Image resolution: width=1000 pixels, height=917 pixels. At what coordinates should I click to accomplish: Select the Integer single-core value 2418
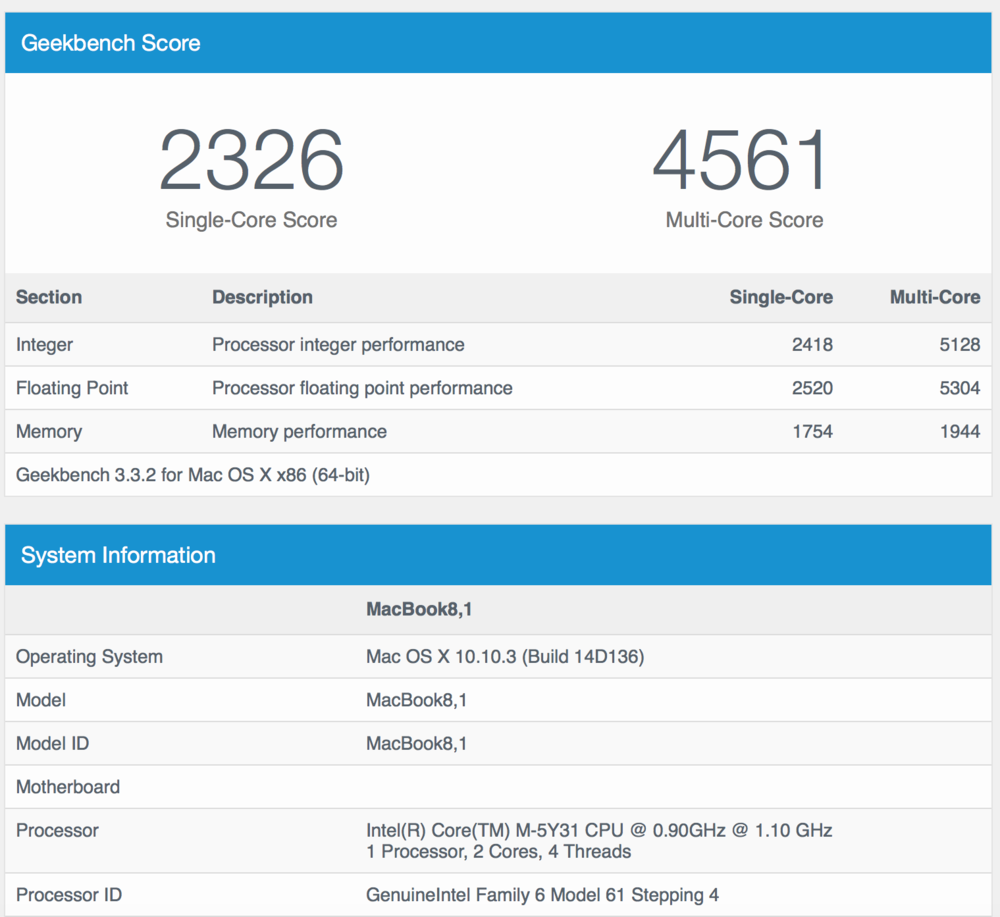point(812,345)
